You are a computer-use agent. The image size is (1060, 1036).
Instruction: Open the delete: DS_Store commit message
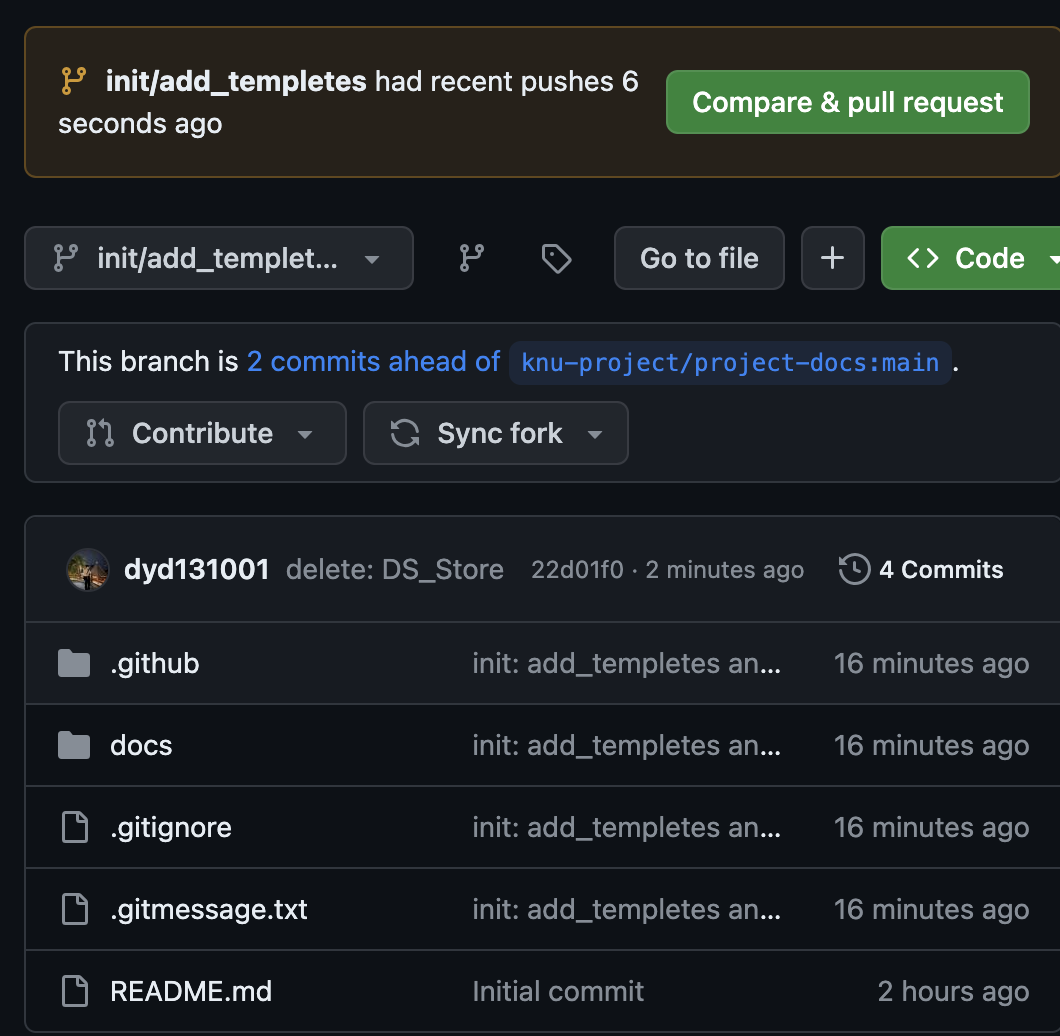(x=395, y=569)
